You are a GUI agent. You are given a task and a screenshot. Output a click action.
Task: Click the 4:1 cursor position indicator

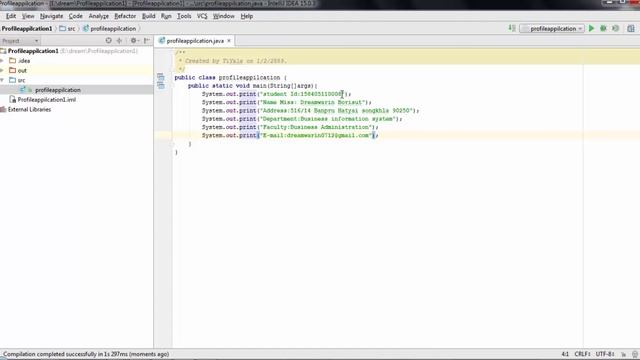click(x=565, y=354)
